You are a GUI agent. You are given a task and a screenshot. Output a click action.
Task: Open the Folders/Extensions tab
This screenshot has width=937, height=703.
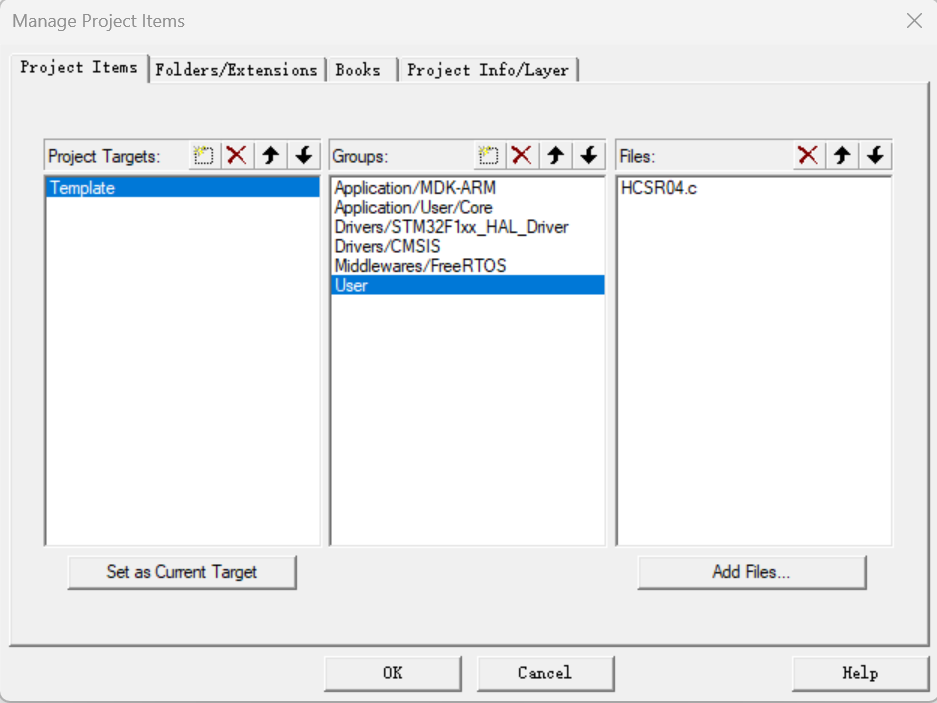(x=237, y=70)
